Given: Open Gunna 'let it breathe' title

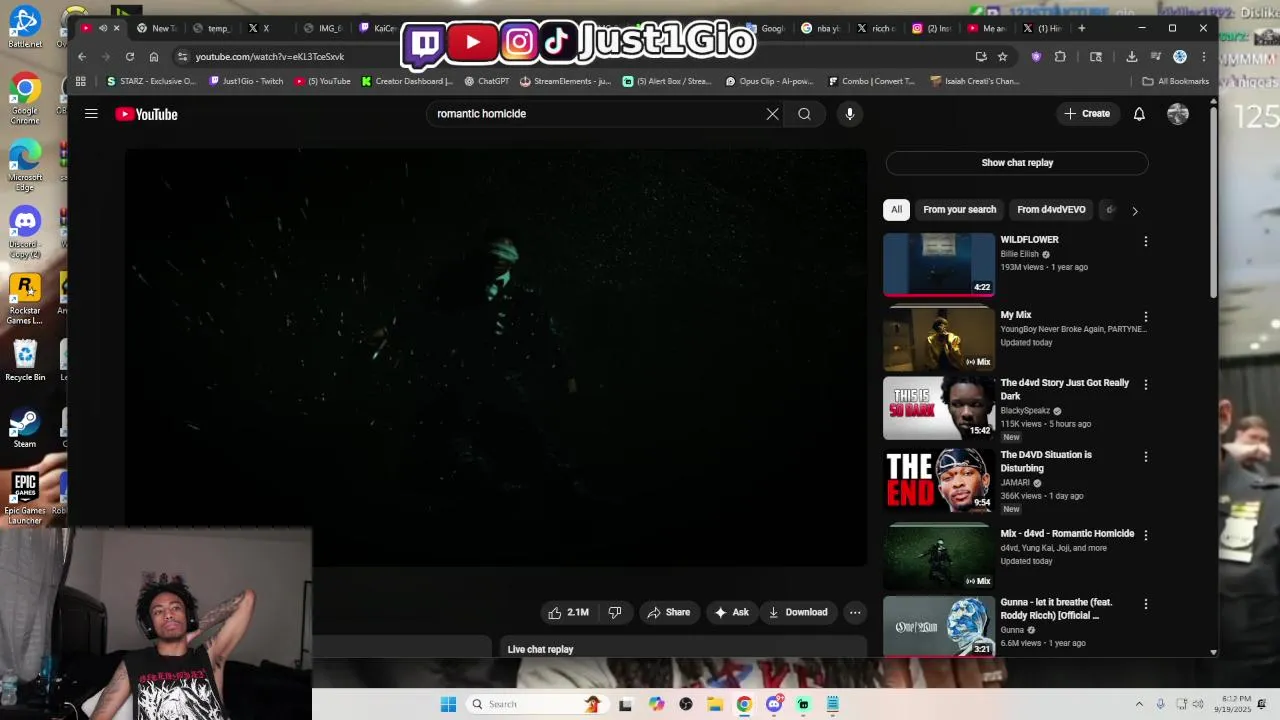Looking at the screenshot, I should pyautogui.click(x=1056, y=609).
